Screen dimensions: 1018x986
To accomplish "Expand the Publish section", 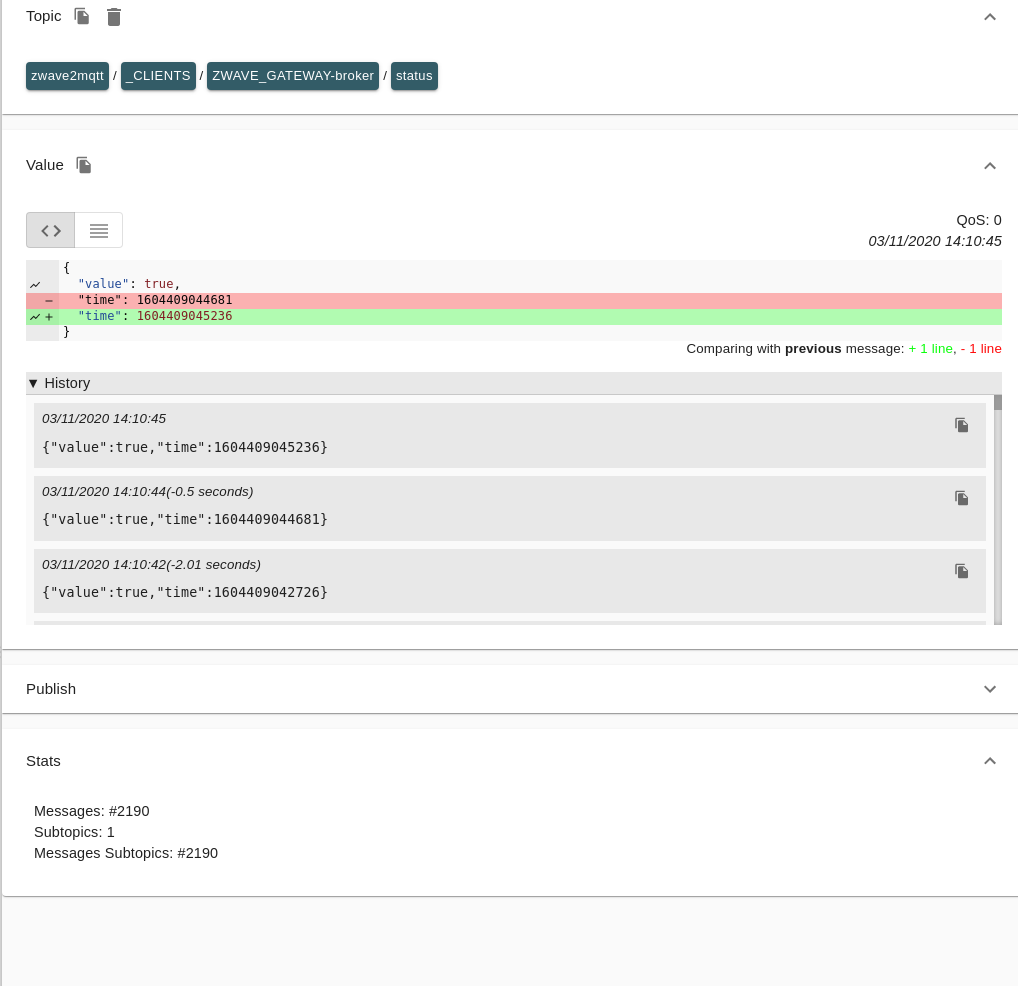I will (990, 689).
